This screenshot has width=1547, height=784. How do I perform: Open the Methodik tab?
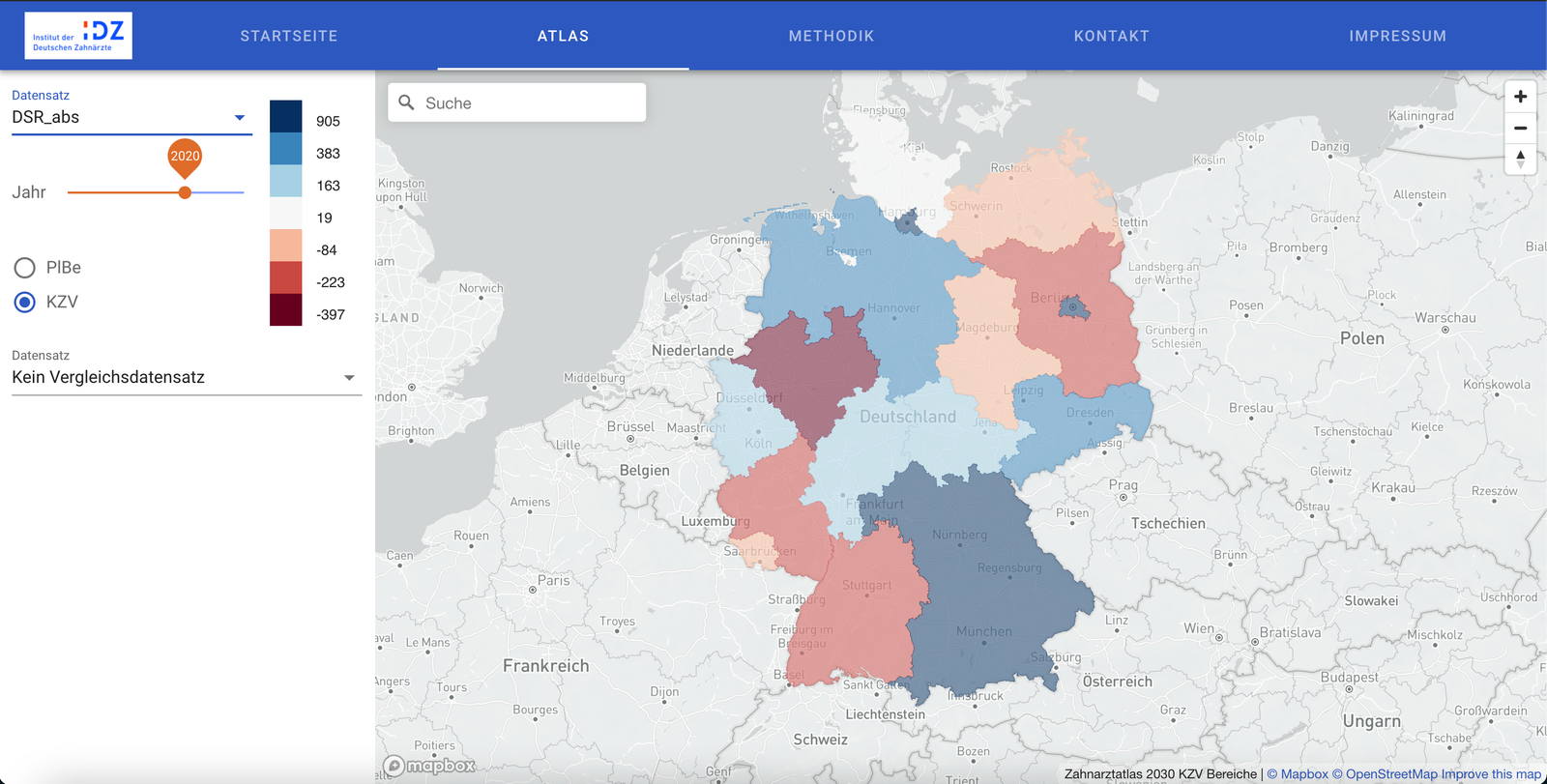(832, 36)
